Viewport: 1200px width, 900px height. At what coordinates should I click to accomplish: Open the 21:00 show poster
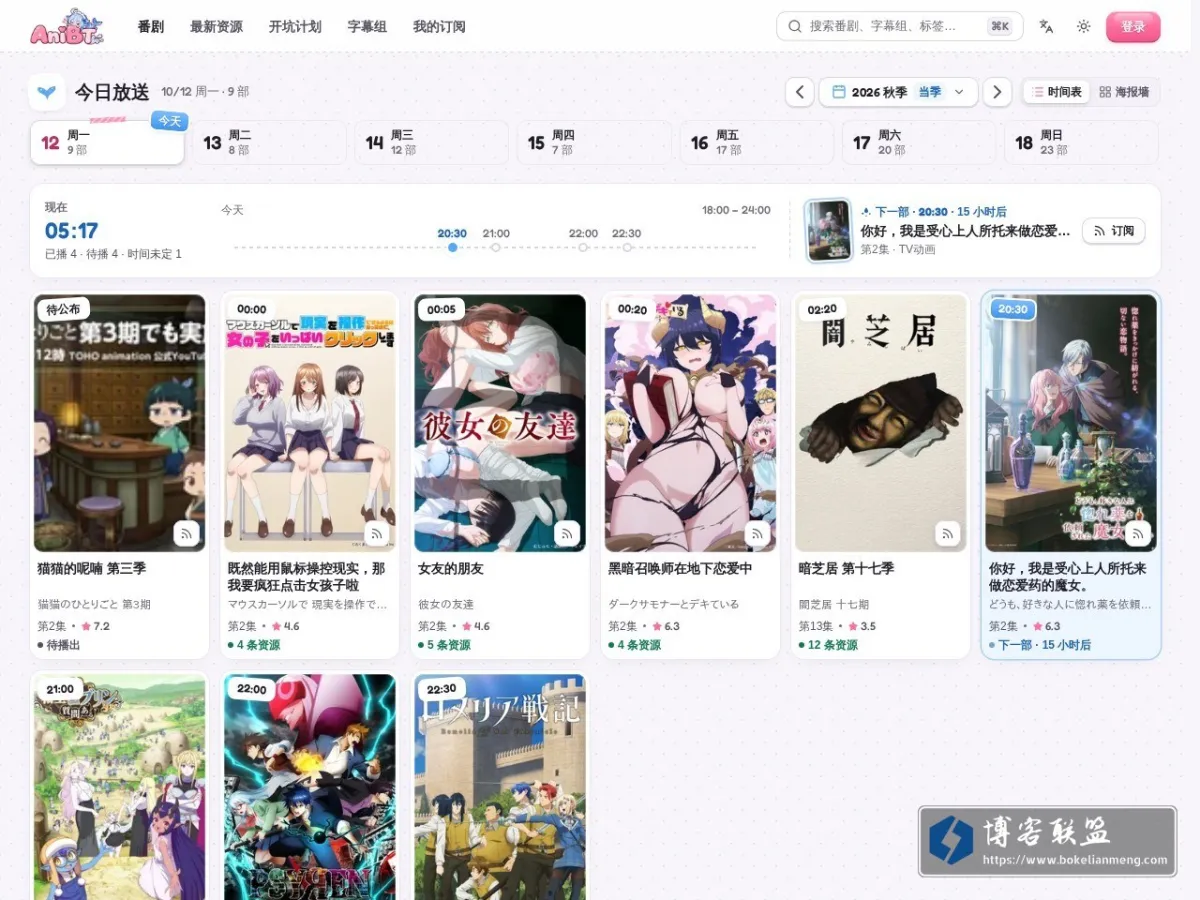tap(120, 787)
